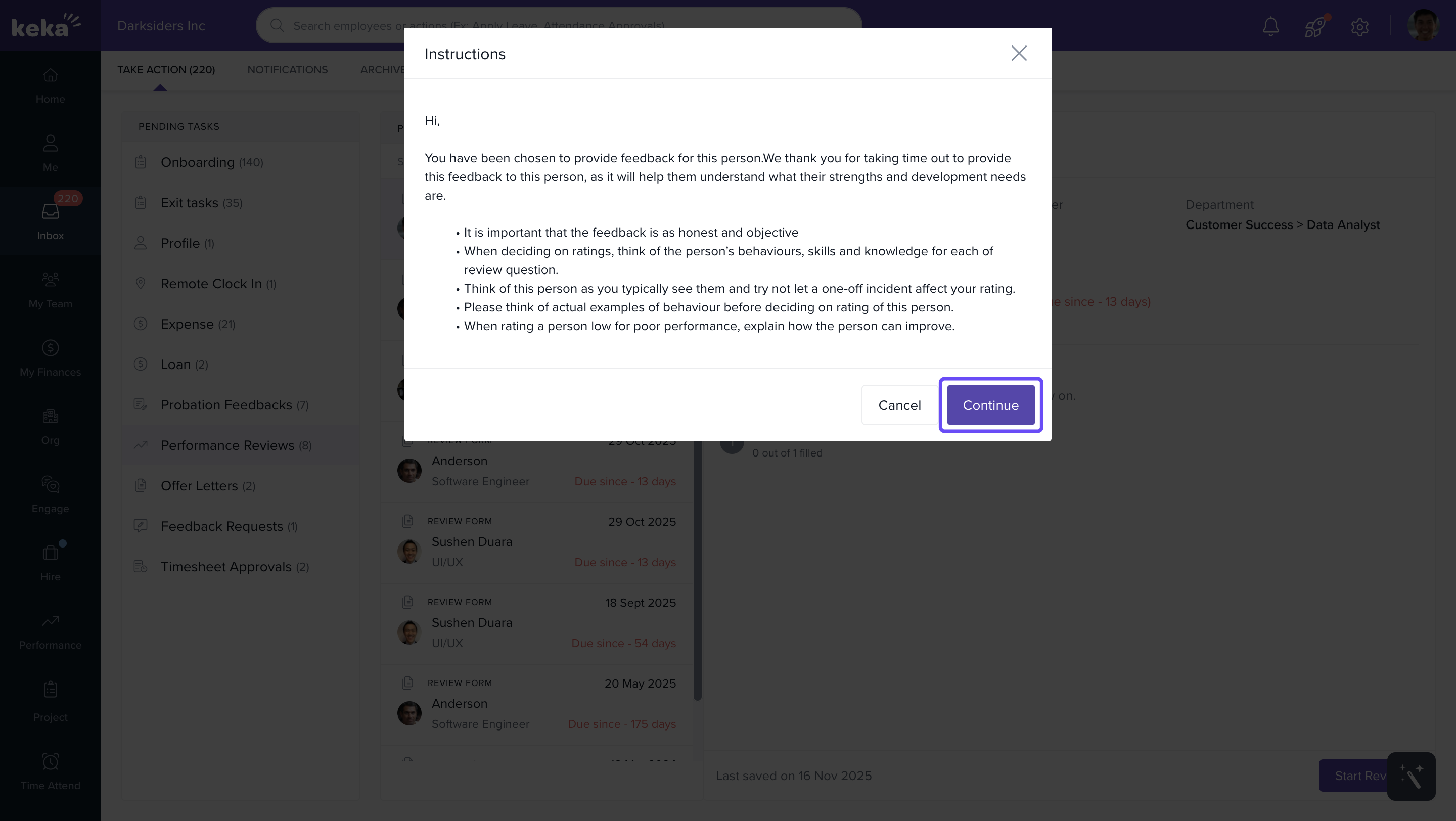Open the Performance sidebar icon
Image resolution: width=1456 pixels, height=821 pixels.
(51, 630)
